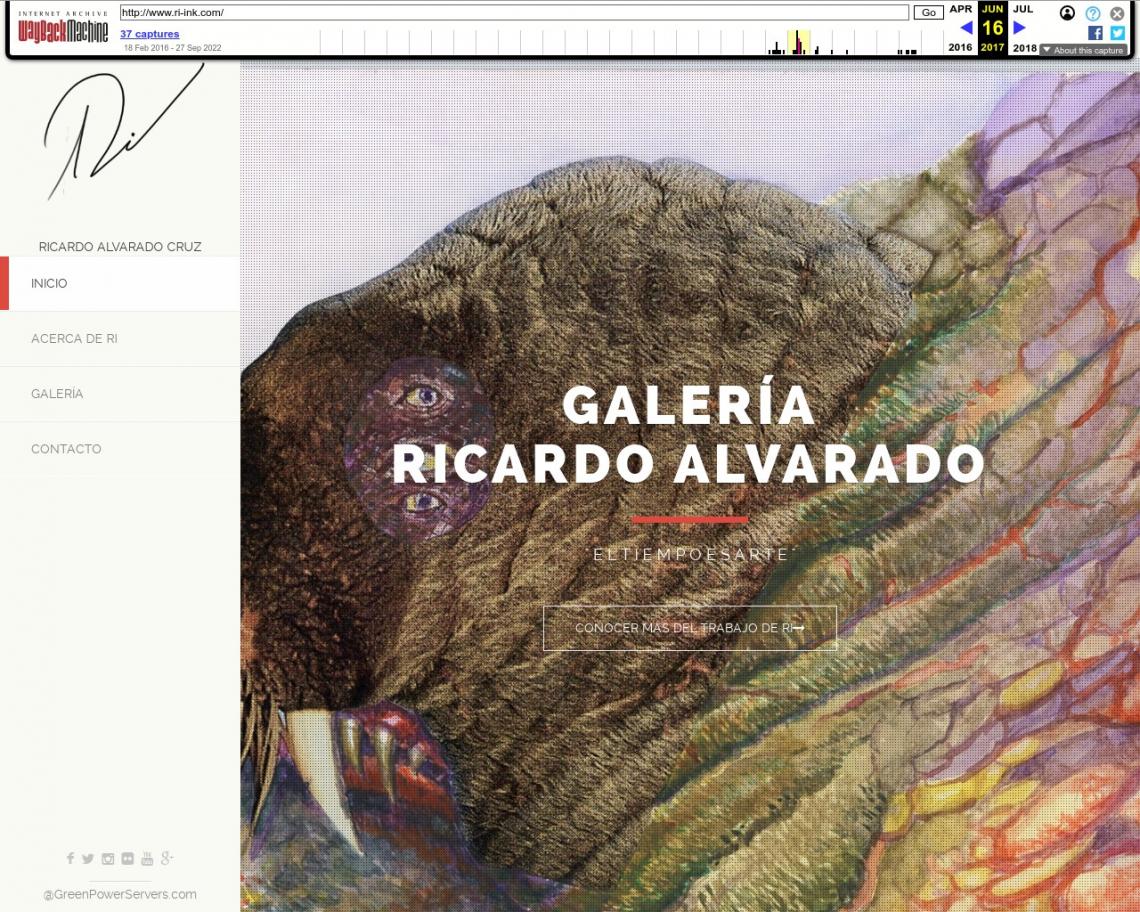This screenshot has height=912, width=1140.
Task: Click the Wayback URL input field
Action: [514, 12]
